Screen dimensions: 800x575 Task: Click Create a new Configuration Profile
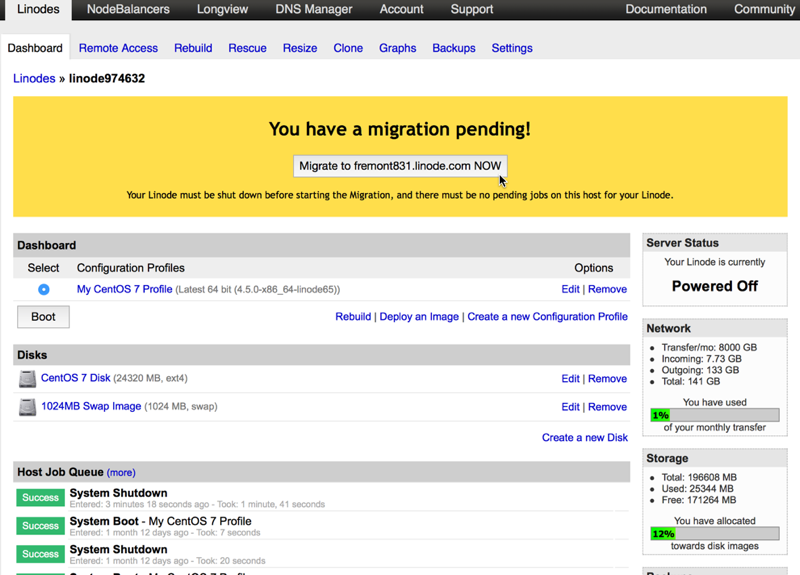547,317
